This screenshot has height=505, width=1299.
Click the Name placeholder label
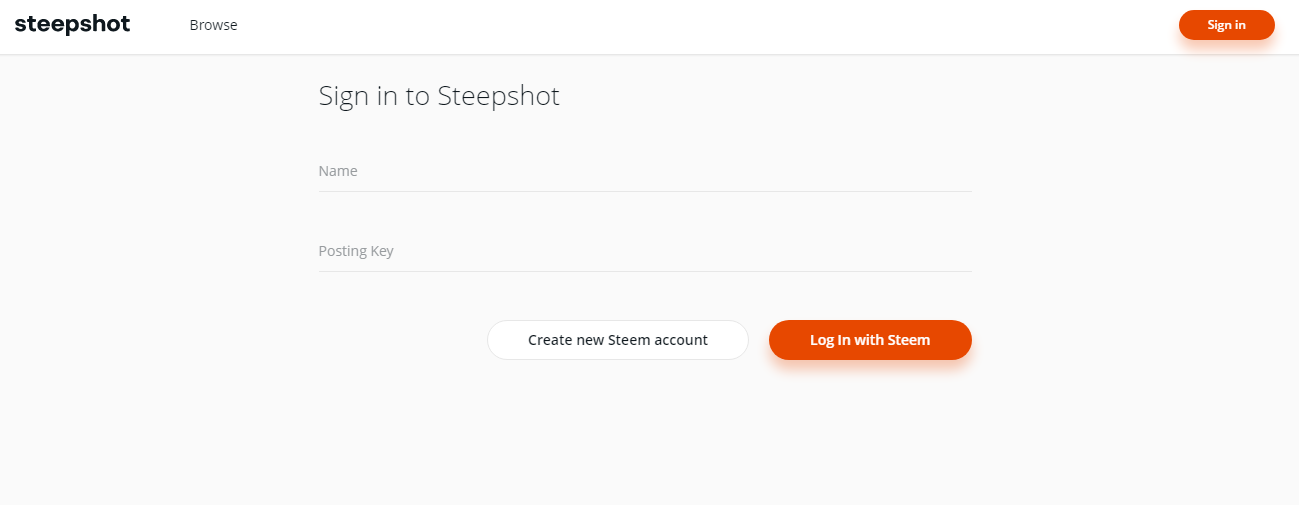338,171
